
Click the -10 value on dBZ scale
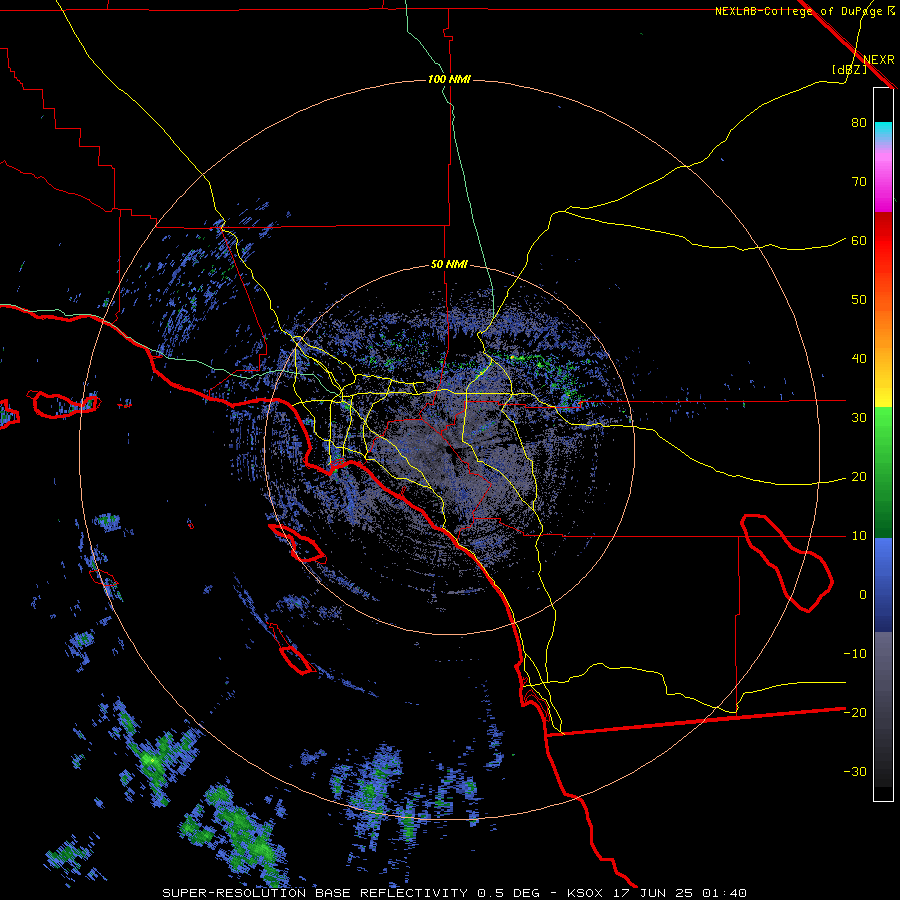pyautogui.click(x=855, y=654)
